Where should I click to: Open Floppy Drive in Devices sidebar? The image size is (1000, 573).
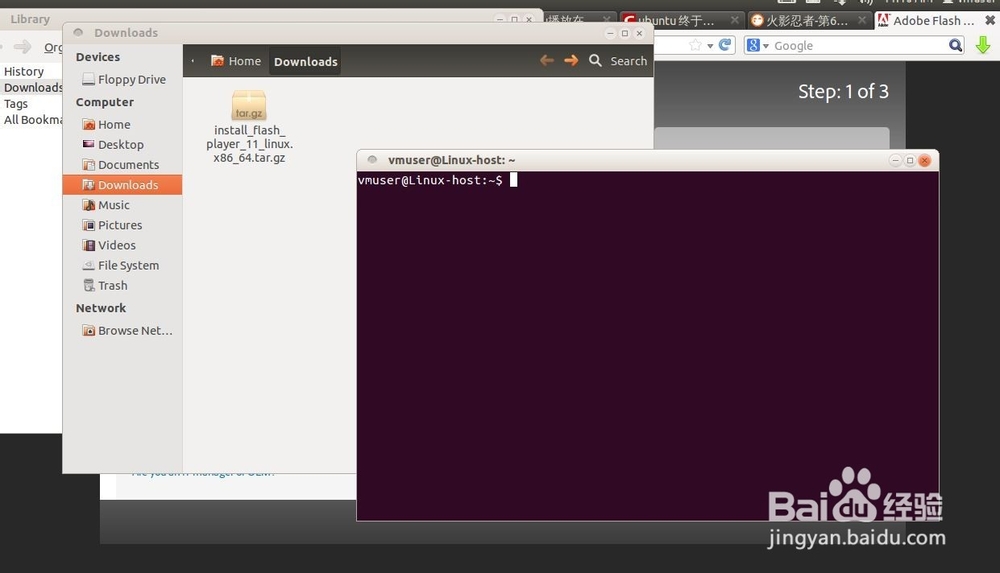click(x=122, y=79)
